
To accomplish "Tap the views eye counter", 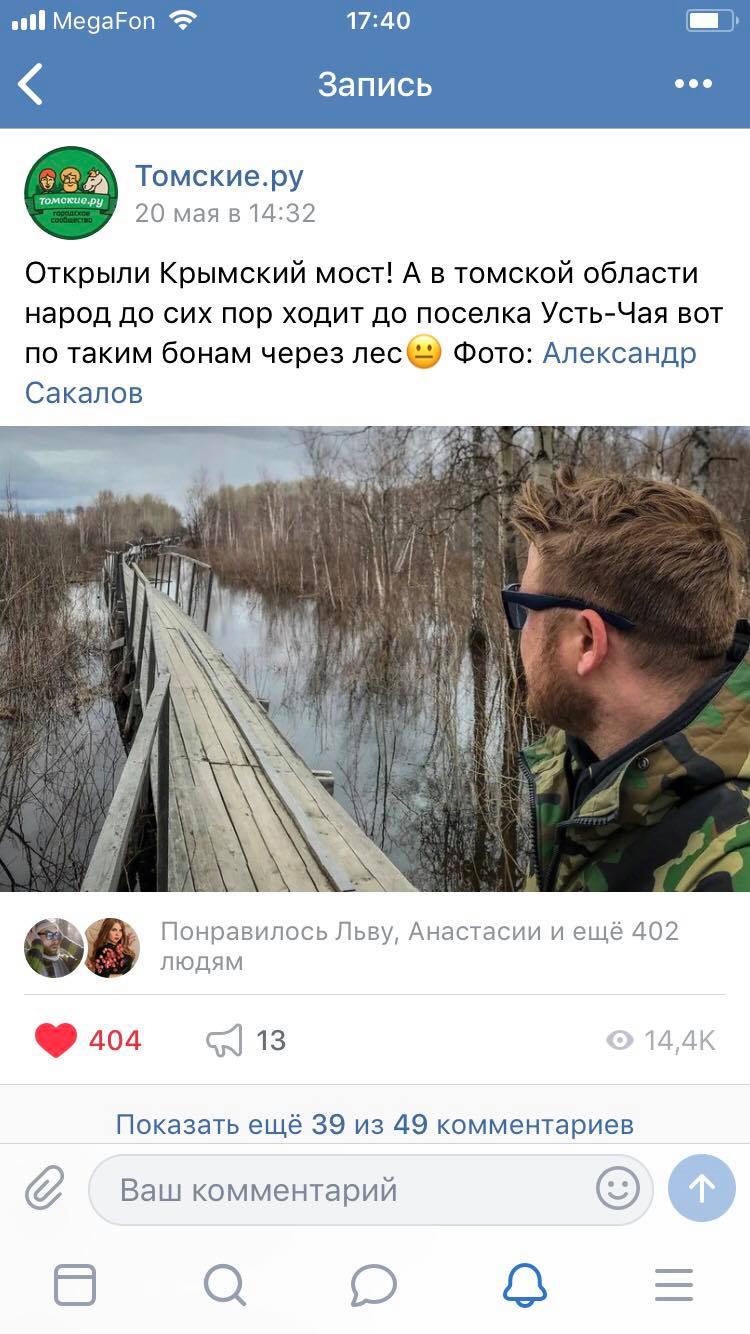I will pos(661,1041).
